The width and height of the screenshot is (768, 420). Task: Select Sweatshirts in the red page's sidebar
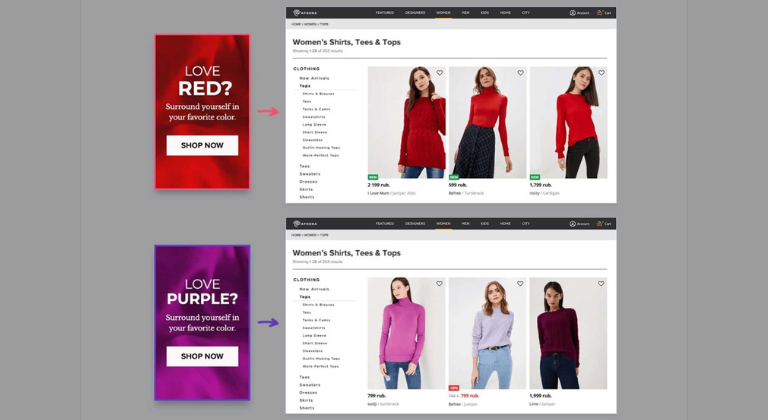314,117
